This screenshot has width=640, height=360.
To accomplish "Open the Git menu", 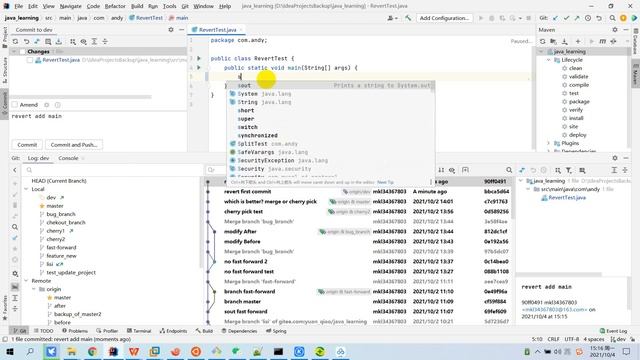I will pos(185,6).
